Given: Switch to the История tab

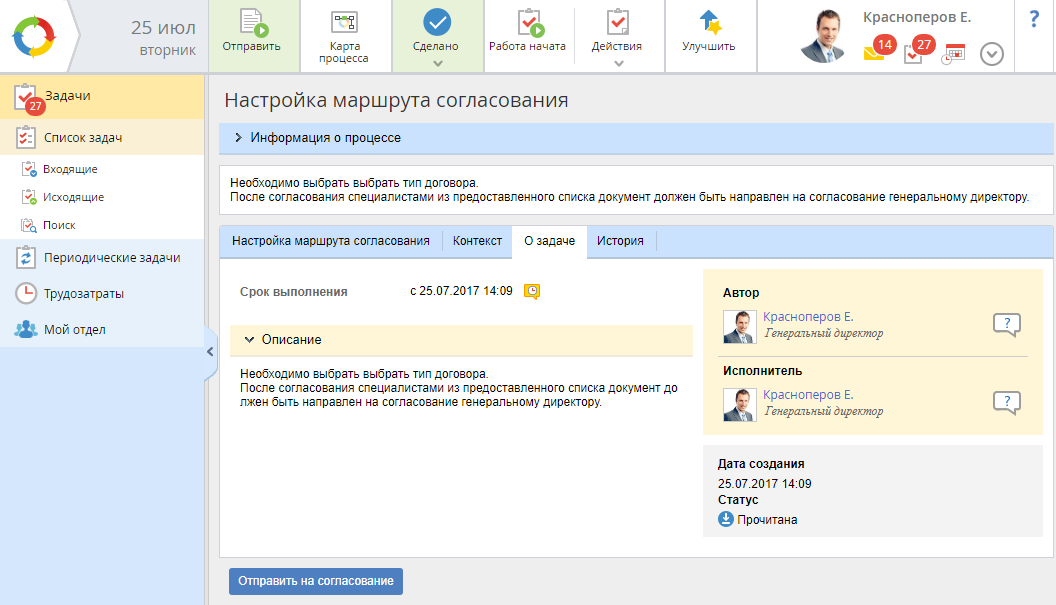Looking at the screenshot, I should 620,241.
